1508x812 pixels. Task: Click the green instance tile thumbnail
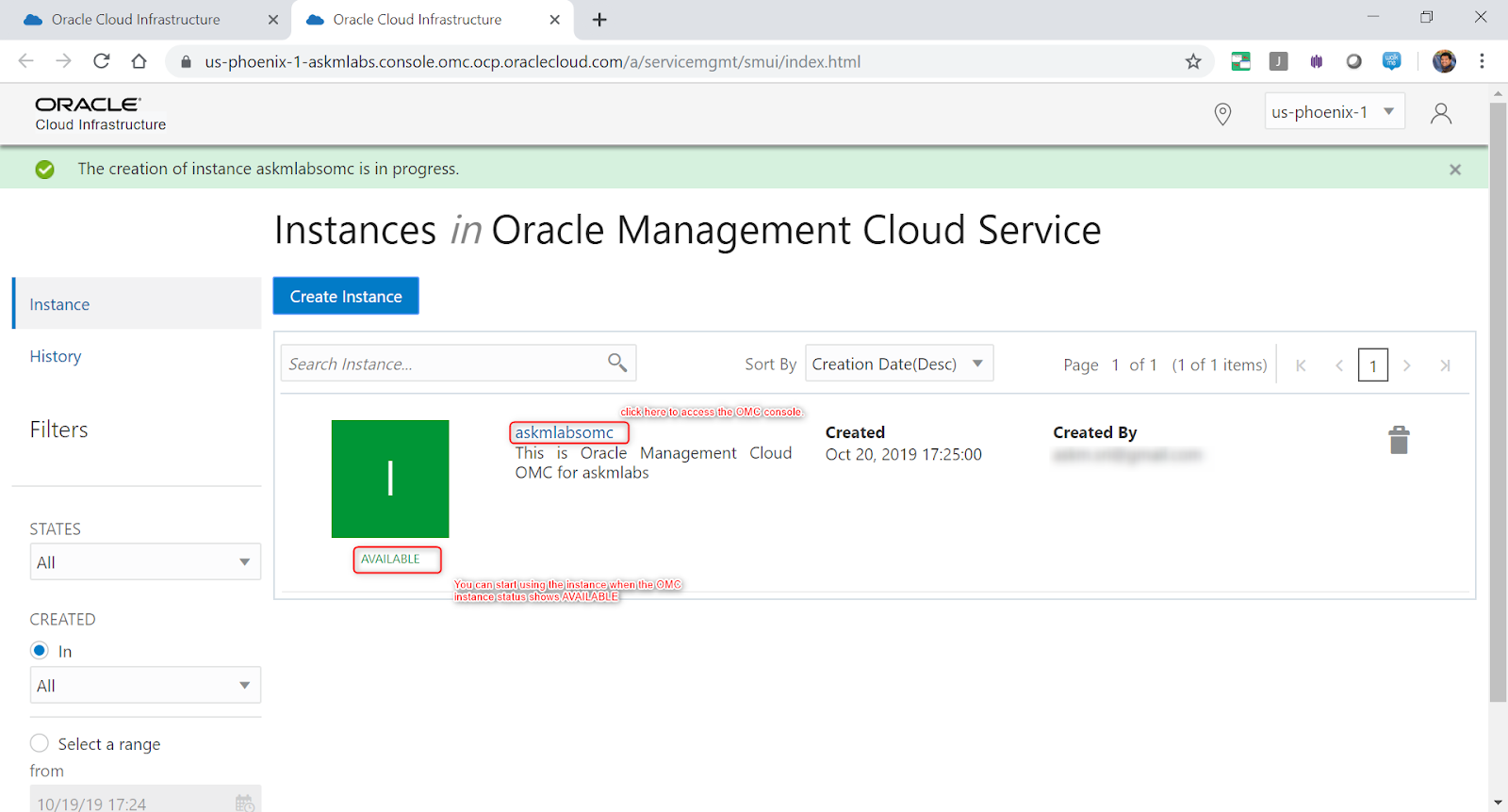(390, 479)
